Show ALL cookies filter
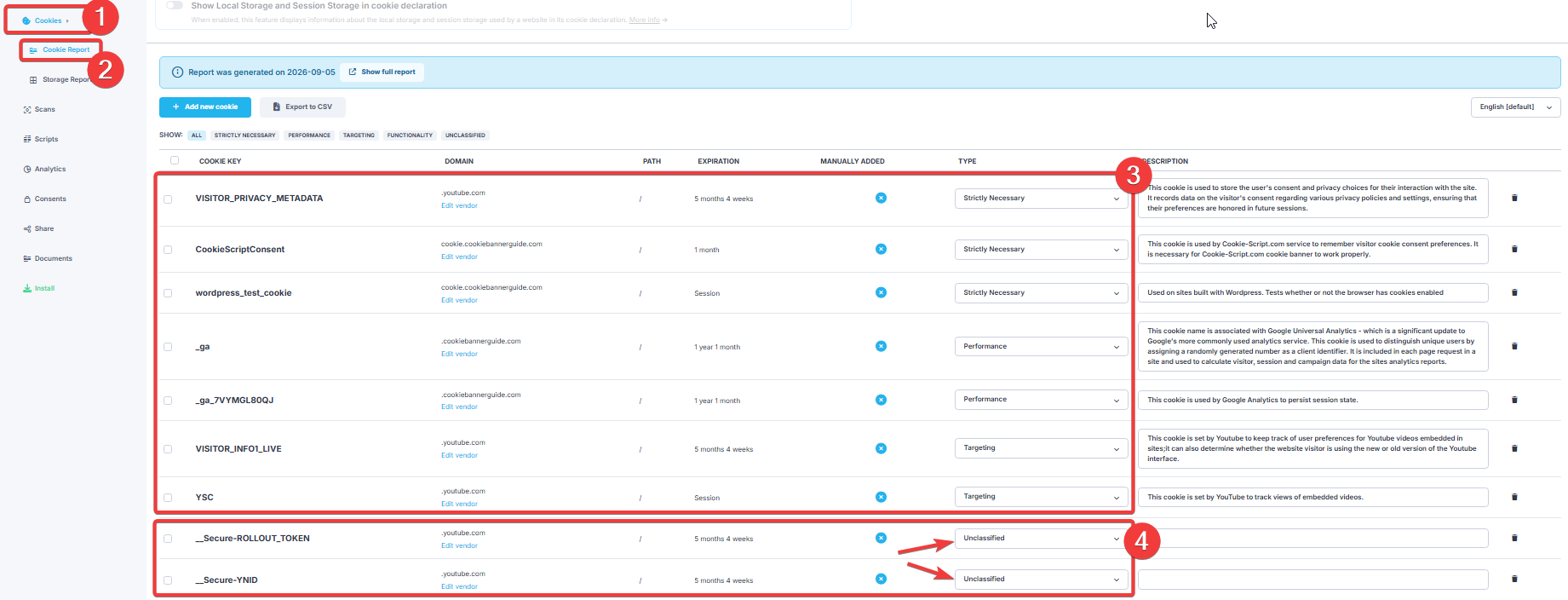Screen dimensions: 1568x600 point(197,136)
